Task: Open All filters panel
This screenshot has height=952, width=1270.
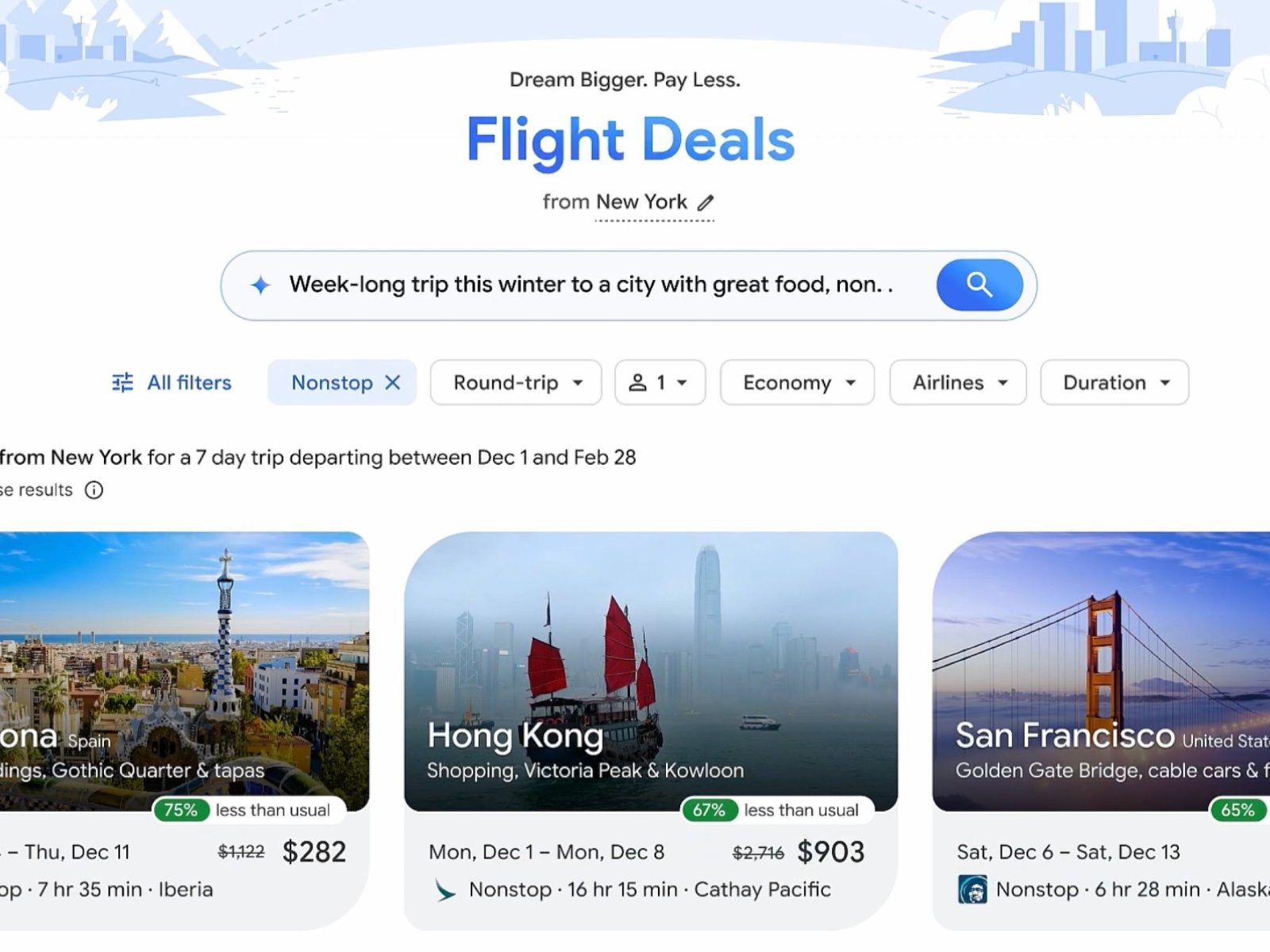Action: 171,382
